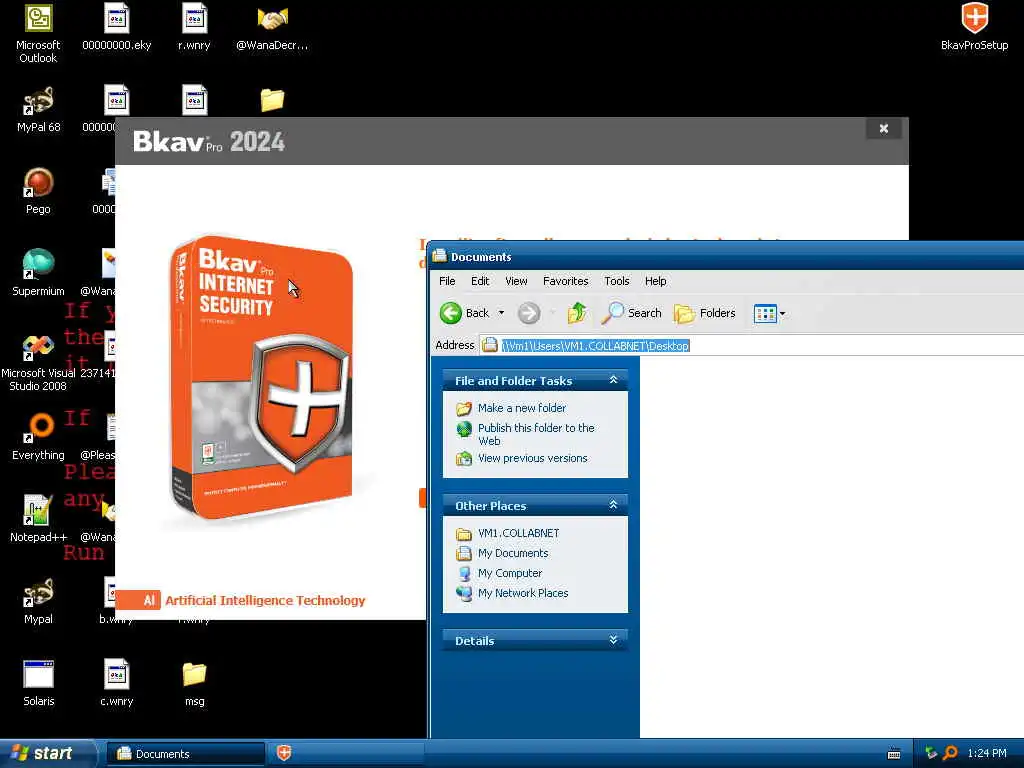Toggle the Folders pane button
The width and height of the screenshot is (1024, 768).
pyautogui.click(x=705, y=313)
